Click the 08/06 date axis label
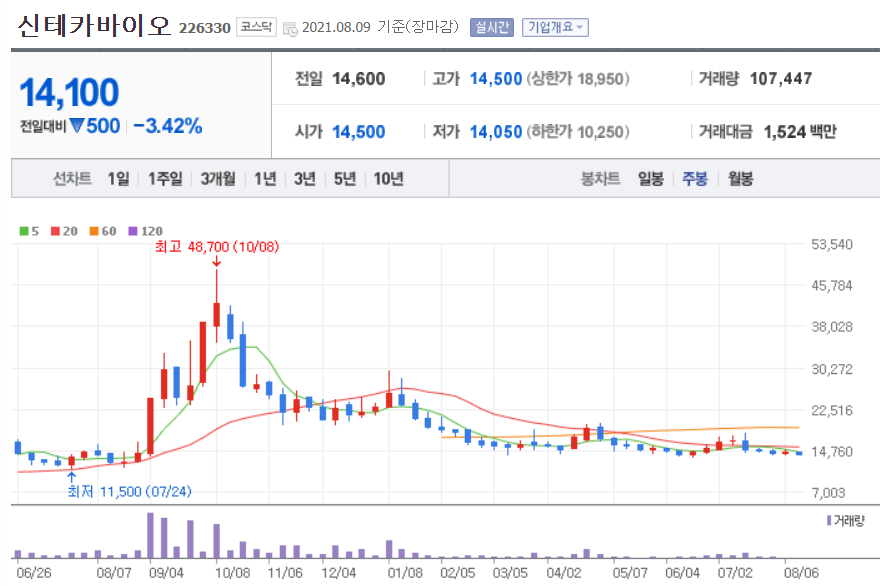The height and width of the screenshot is (586, 880). [x=801, y=573]
